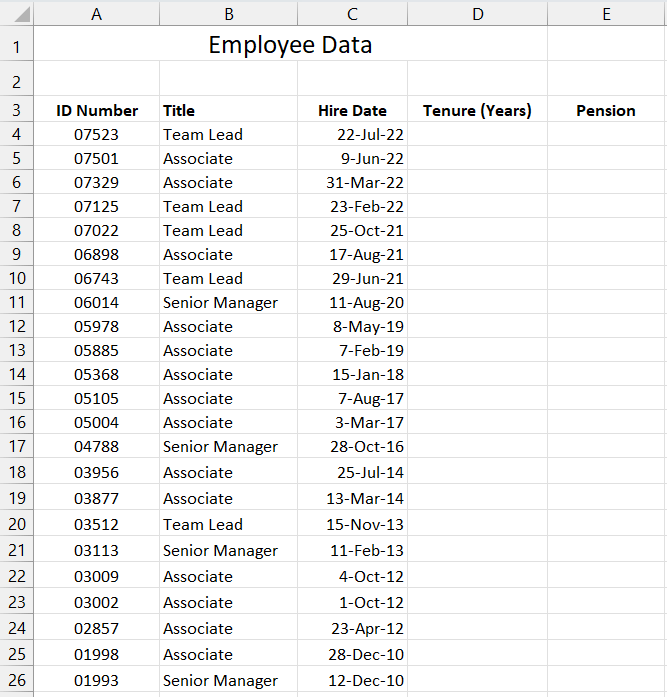This screenshot has height=697, width=667.
Task: Select the row 11 header
Action: click(17, 302)
